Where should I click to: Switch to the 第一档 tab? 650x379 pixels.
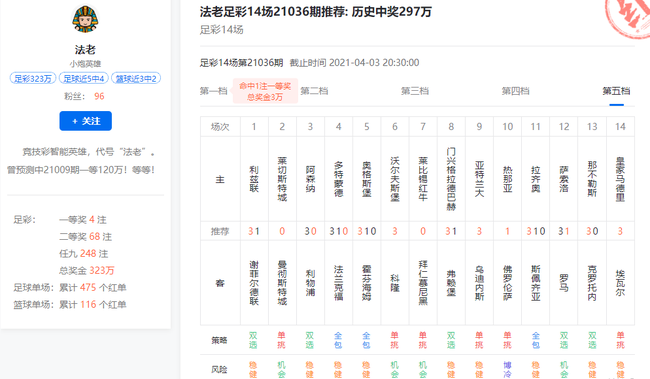213,91
